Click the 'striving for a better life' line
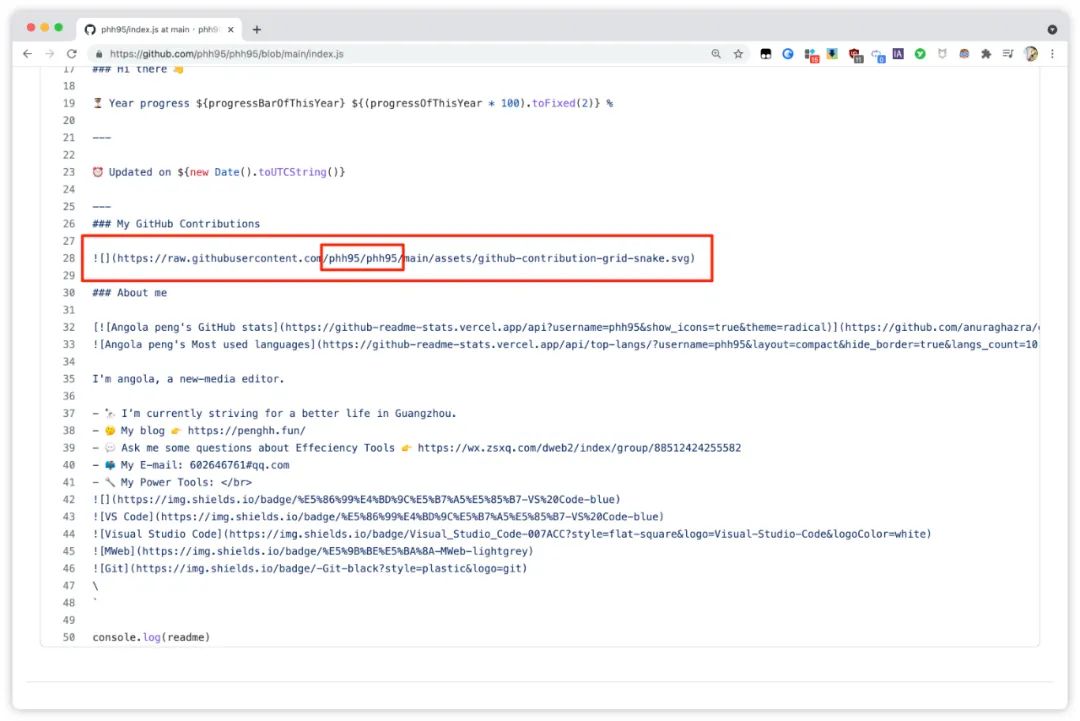This screenshot has width=1080, height=721. coord(274,413)
